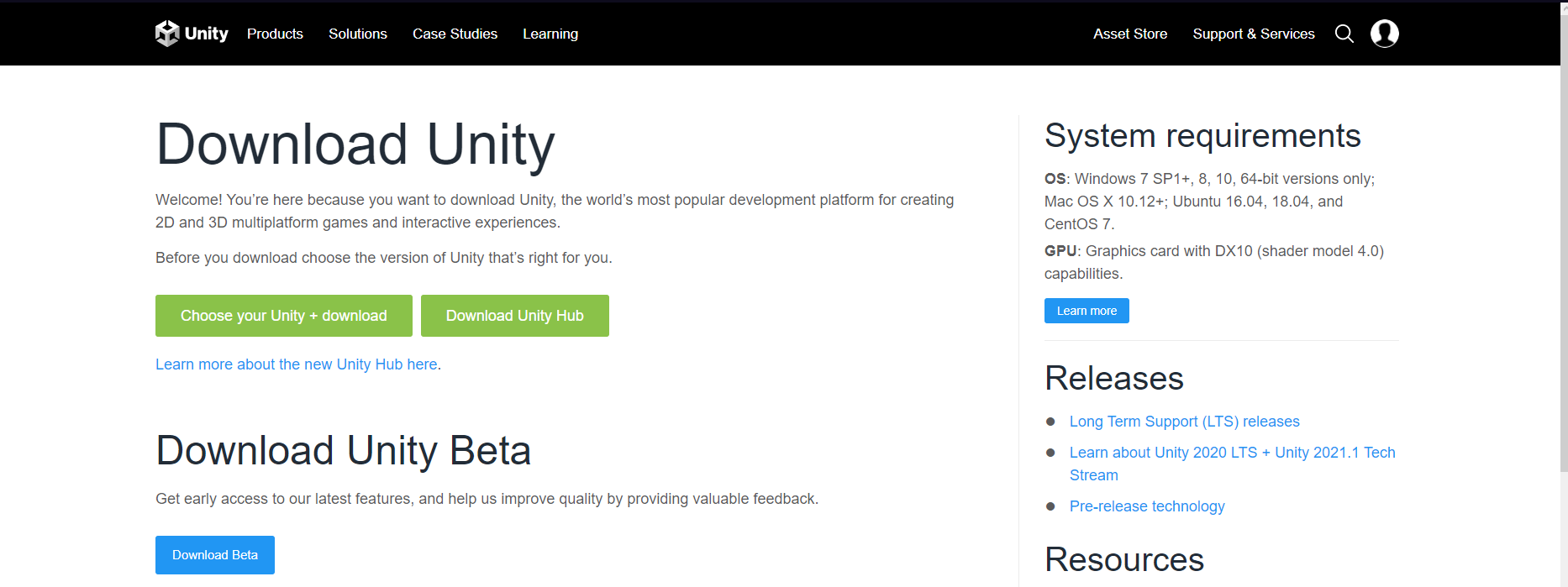Viewport: 1568px width, 587px height.
Task: Open the Solutions menu
Action: [357, 34]
